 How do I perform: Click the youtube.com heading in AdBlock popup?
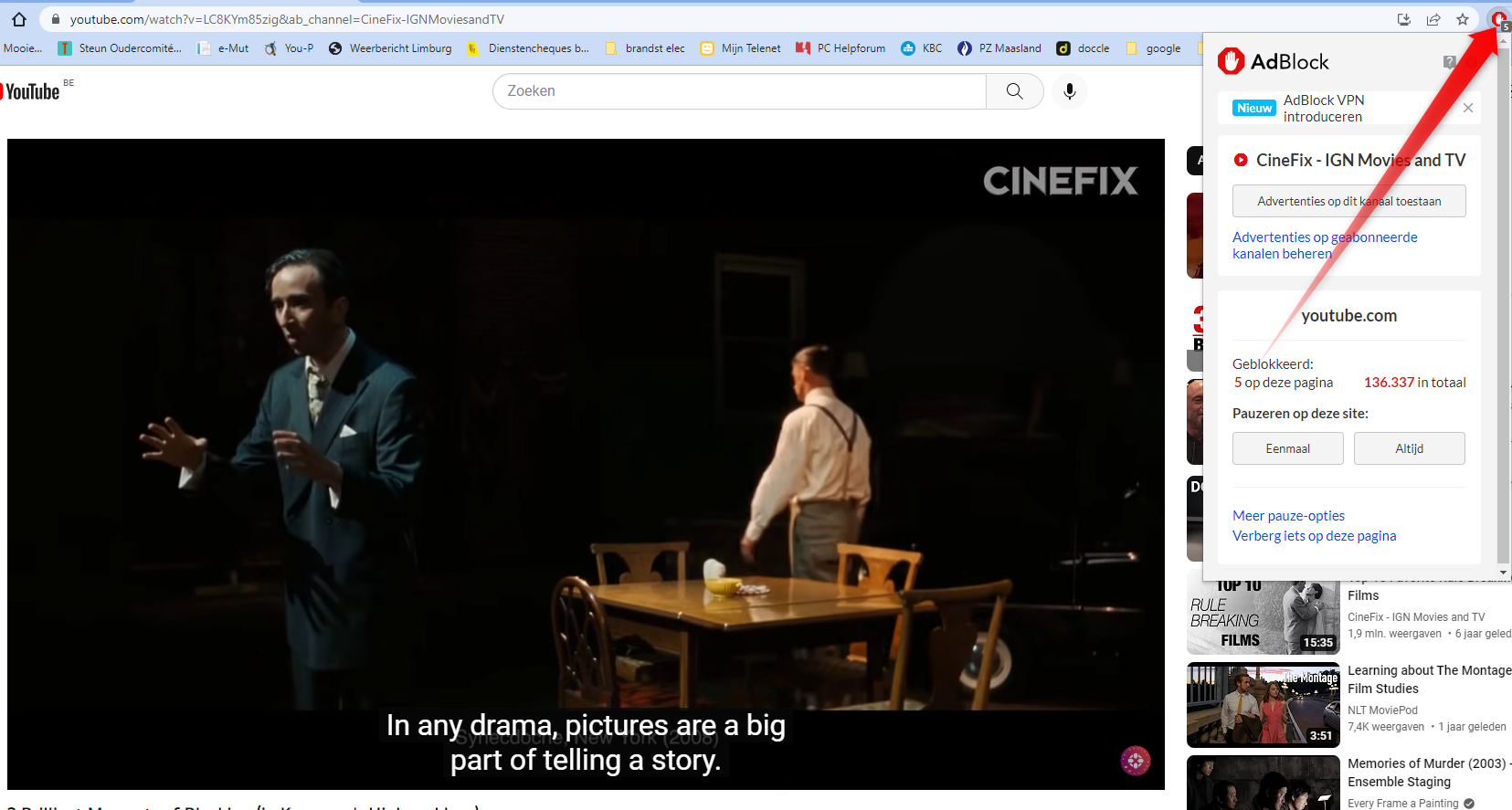point(1349,316)
